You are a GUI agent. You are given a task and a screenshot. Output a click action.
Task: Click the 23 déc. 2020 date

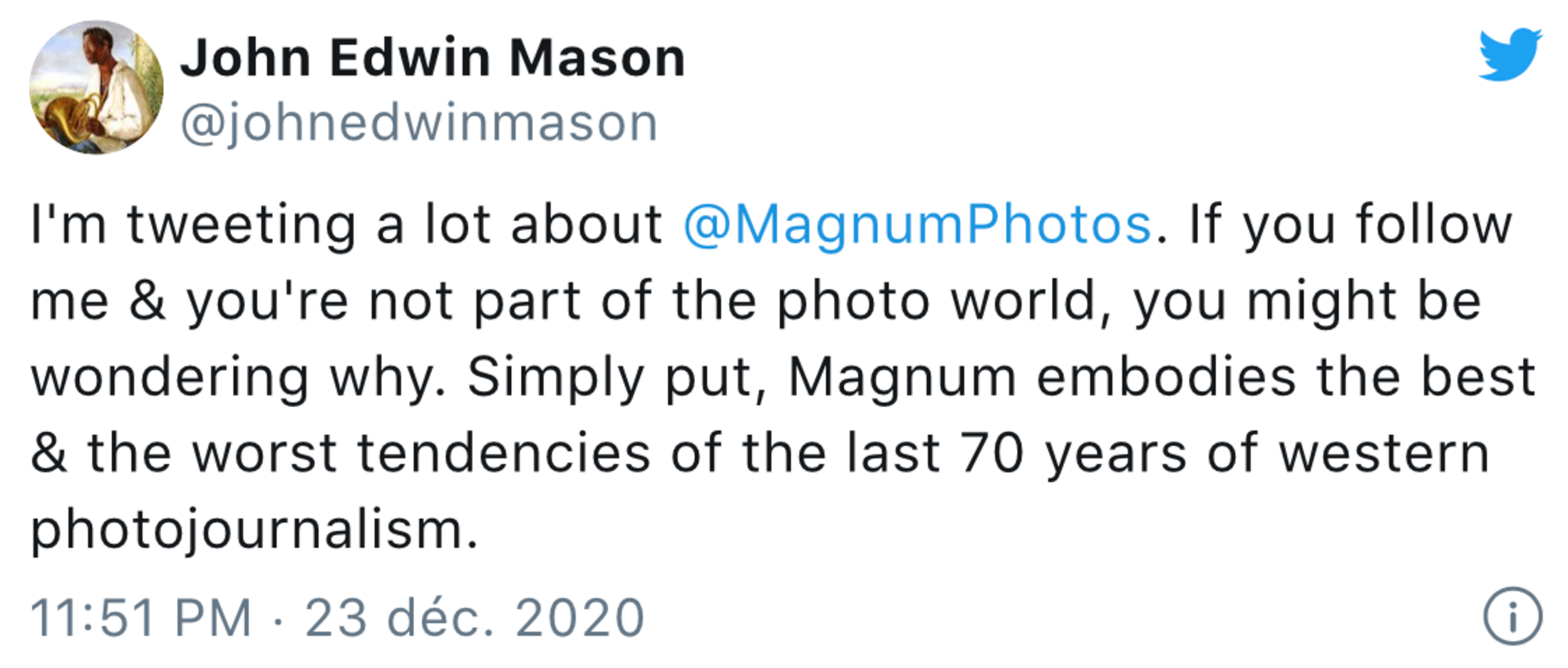tap(475, 617)
